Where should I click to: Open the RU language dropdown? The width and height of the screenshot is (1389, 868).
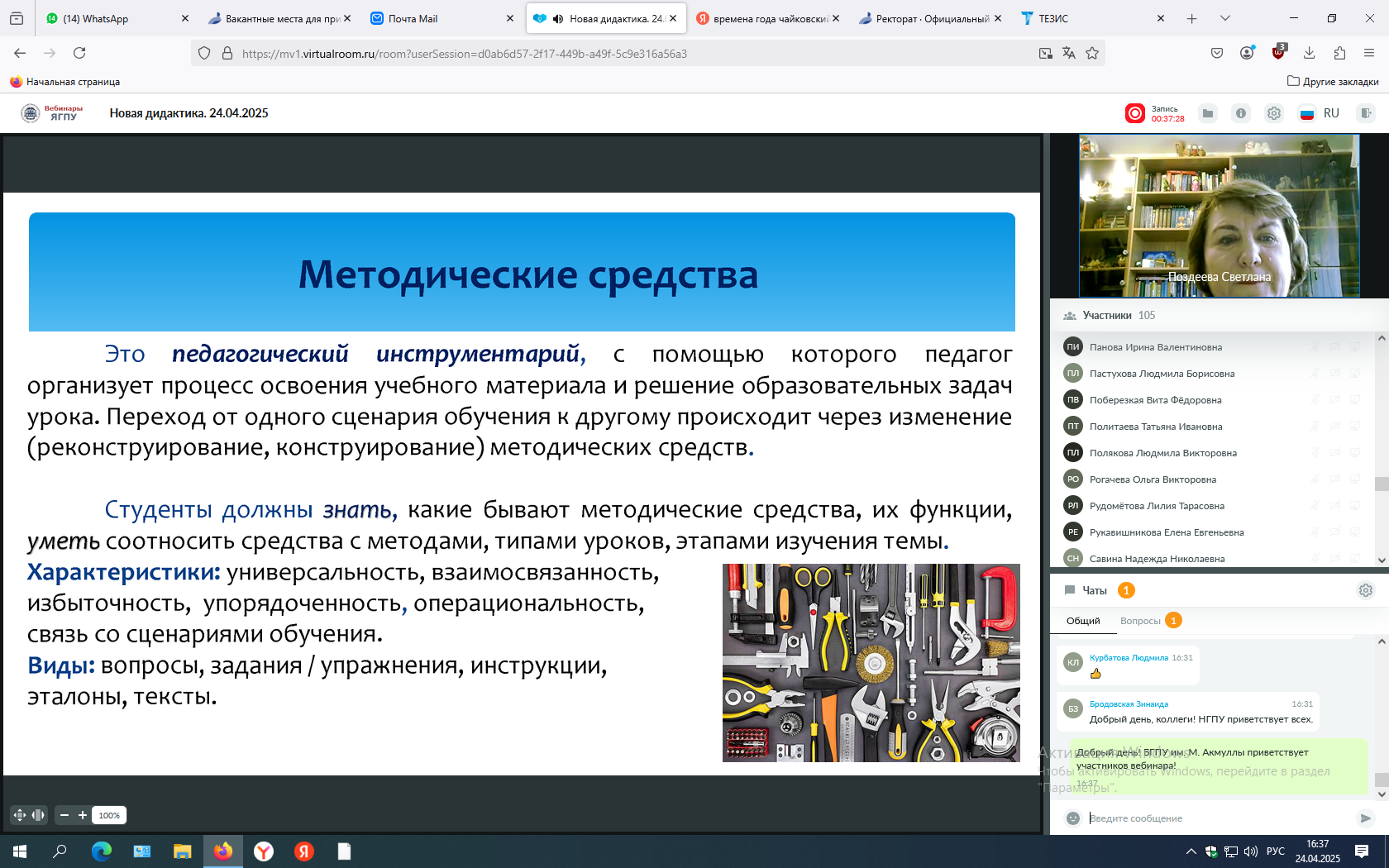[x=1320, y=113]
